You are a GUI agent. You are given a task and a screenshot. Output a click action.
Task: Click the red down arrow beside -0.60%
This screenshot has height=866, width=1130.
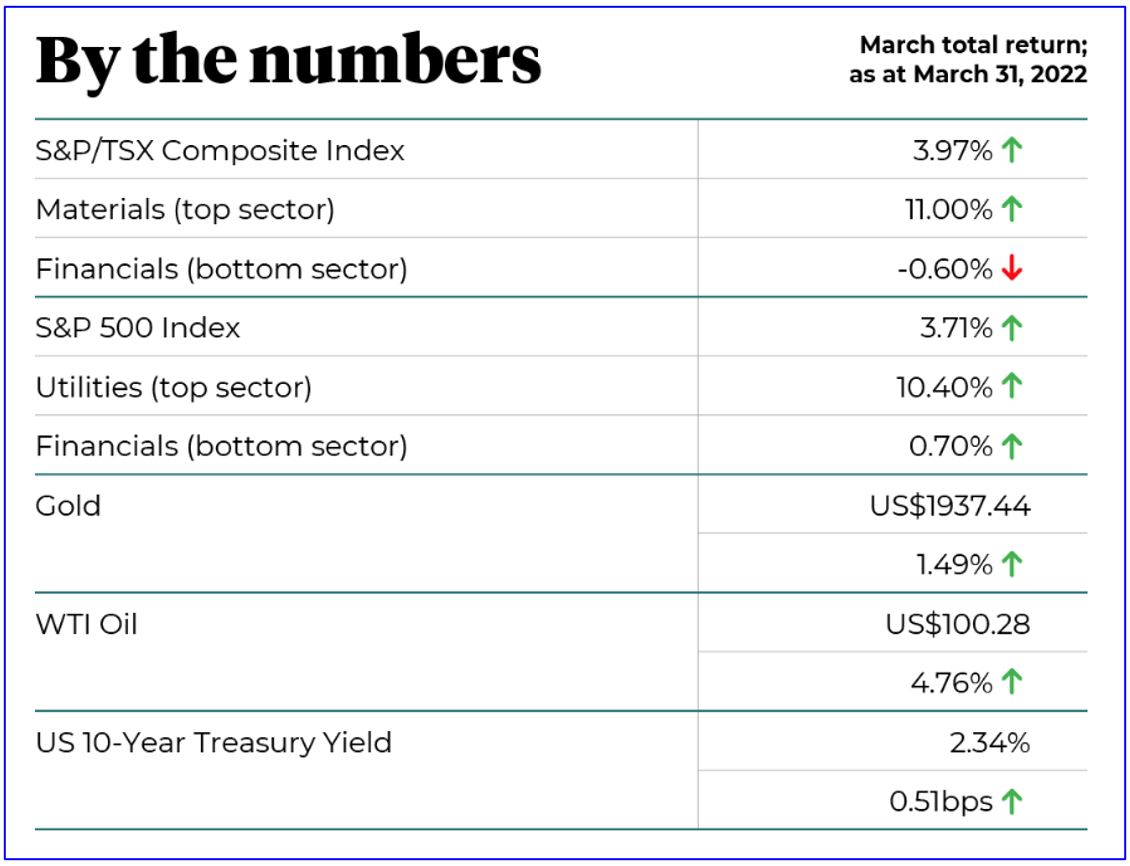pyautogui.click(x=1012, y=269)
